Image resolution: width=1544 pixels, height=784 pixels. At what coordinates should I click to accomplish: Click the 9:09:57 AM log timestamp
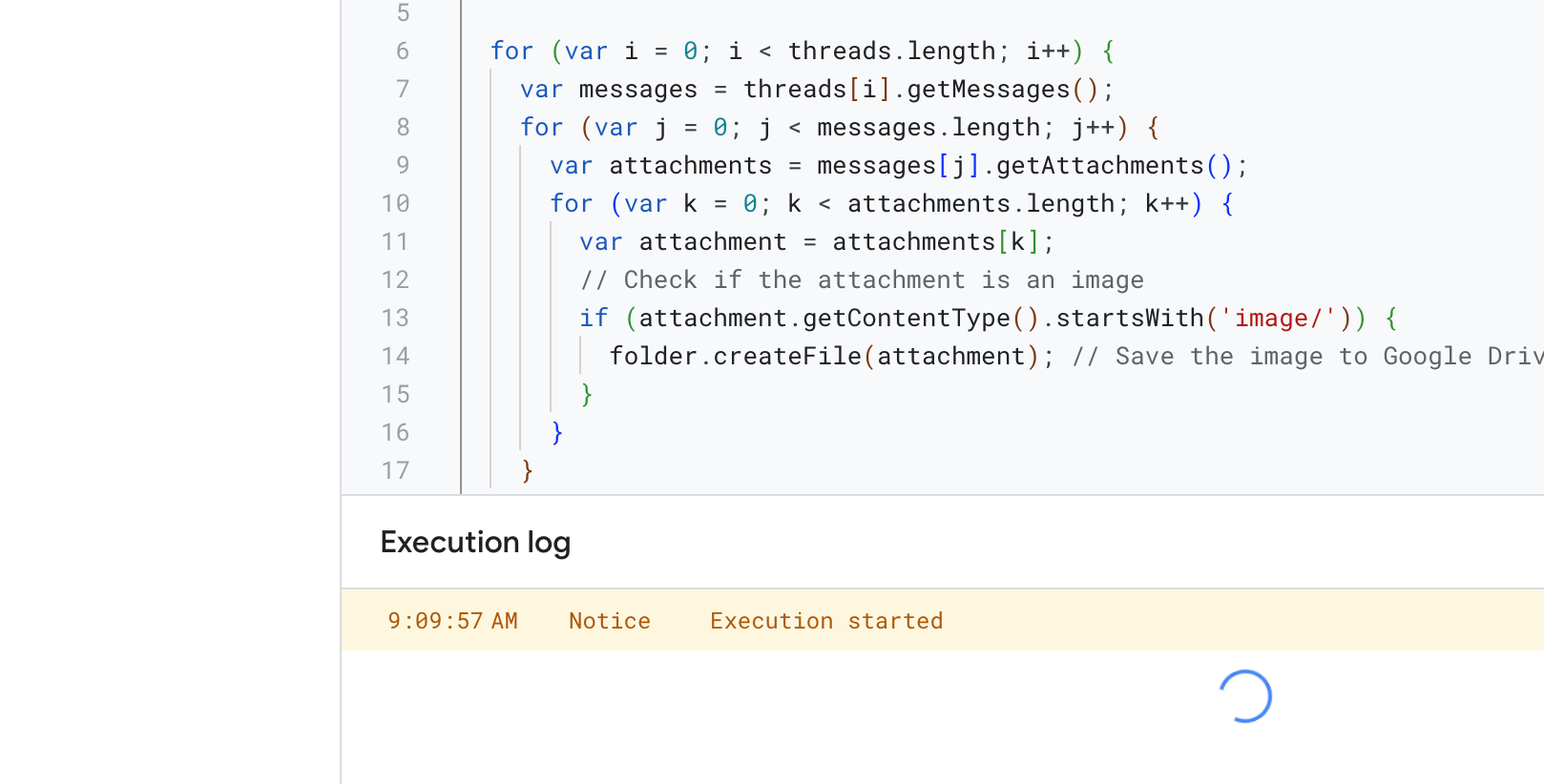click(452, 621)
